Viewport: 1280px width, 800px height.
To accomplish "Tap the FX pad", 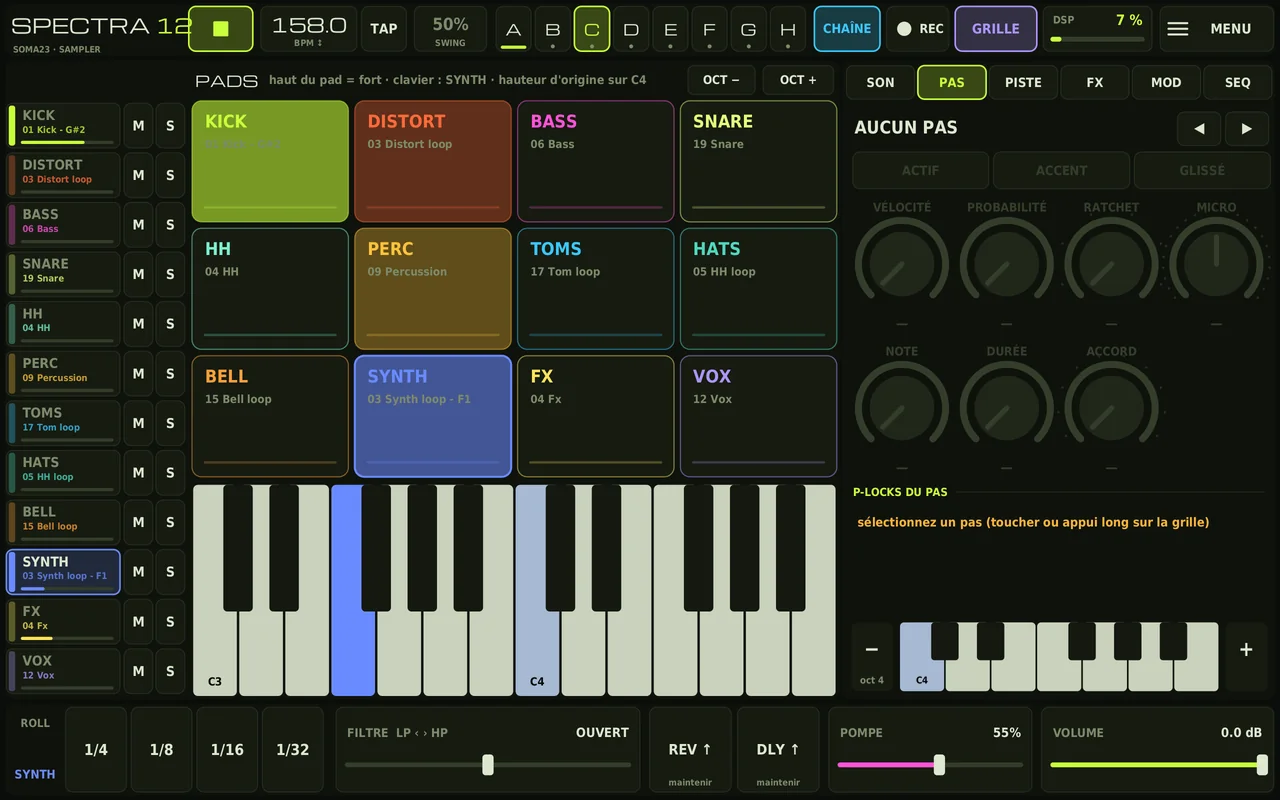I will point(596,416).
